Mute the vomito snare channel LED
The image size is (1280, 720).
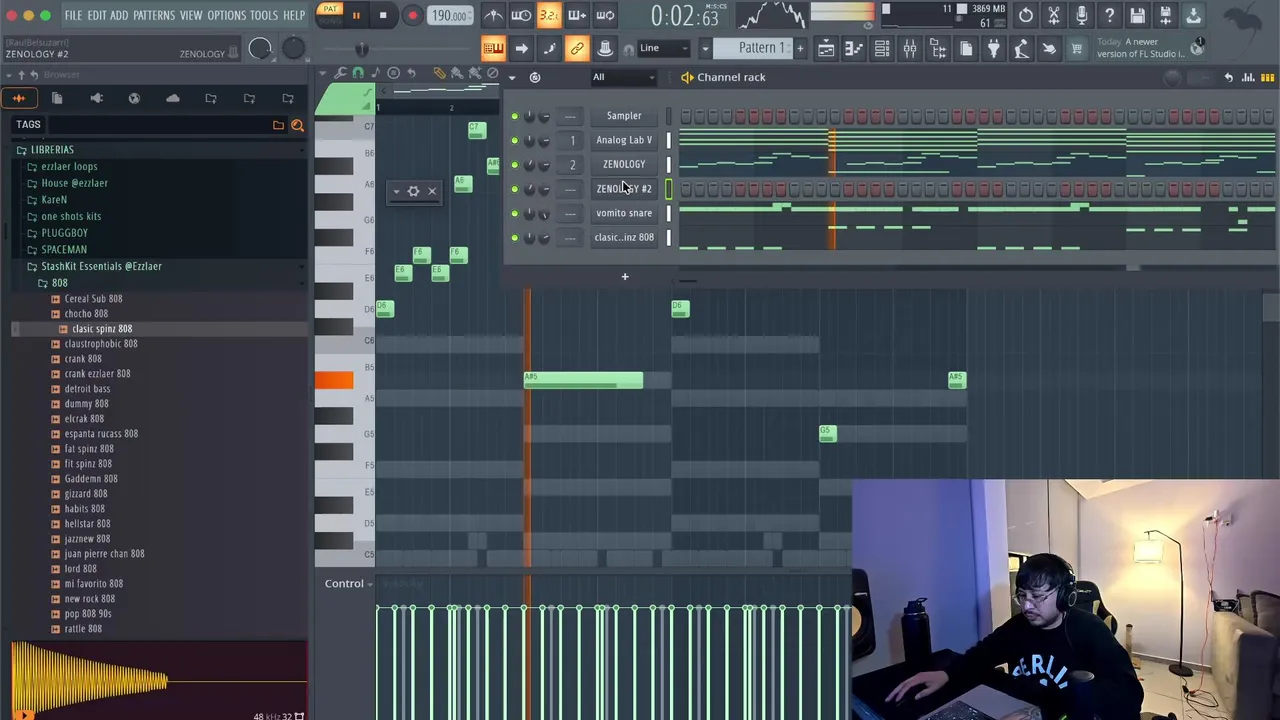click(x=514, y=213)
